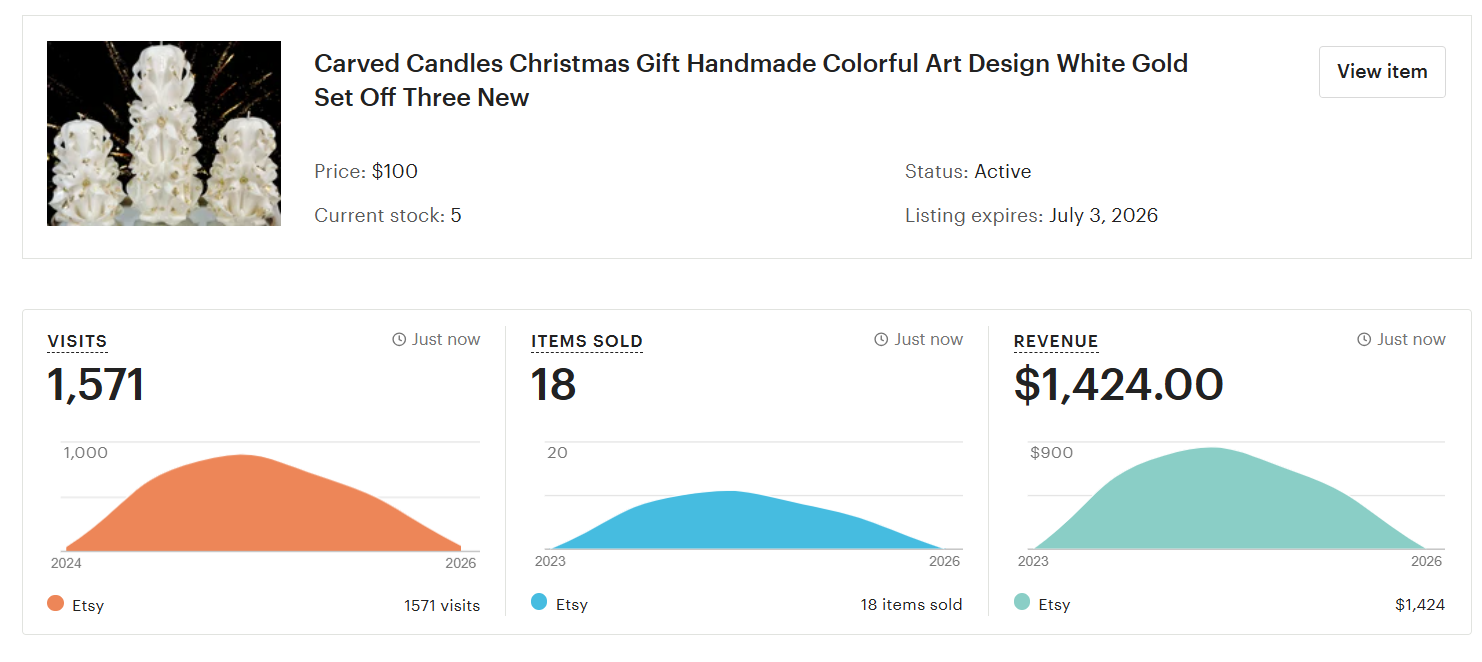This screenshot has width=1482, height=662.
Task: Click the 1571 visits total text
Action: 440,604
